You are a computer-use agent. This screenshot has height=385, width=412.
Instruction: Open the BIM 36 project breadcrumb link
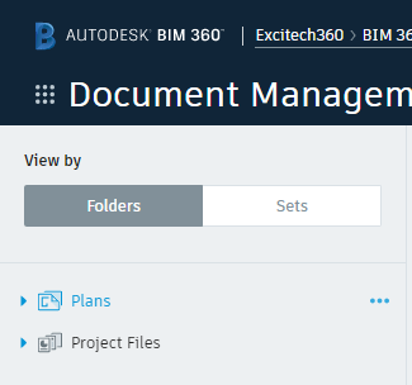[x=387, y=35]
